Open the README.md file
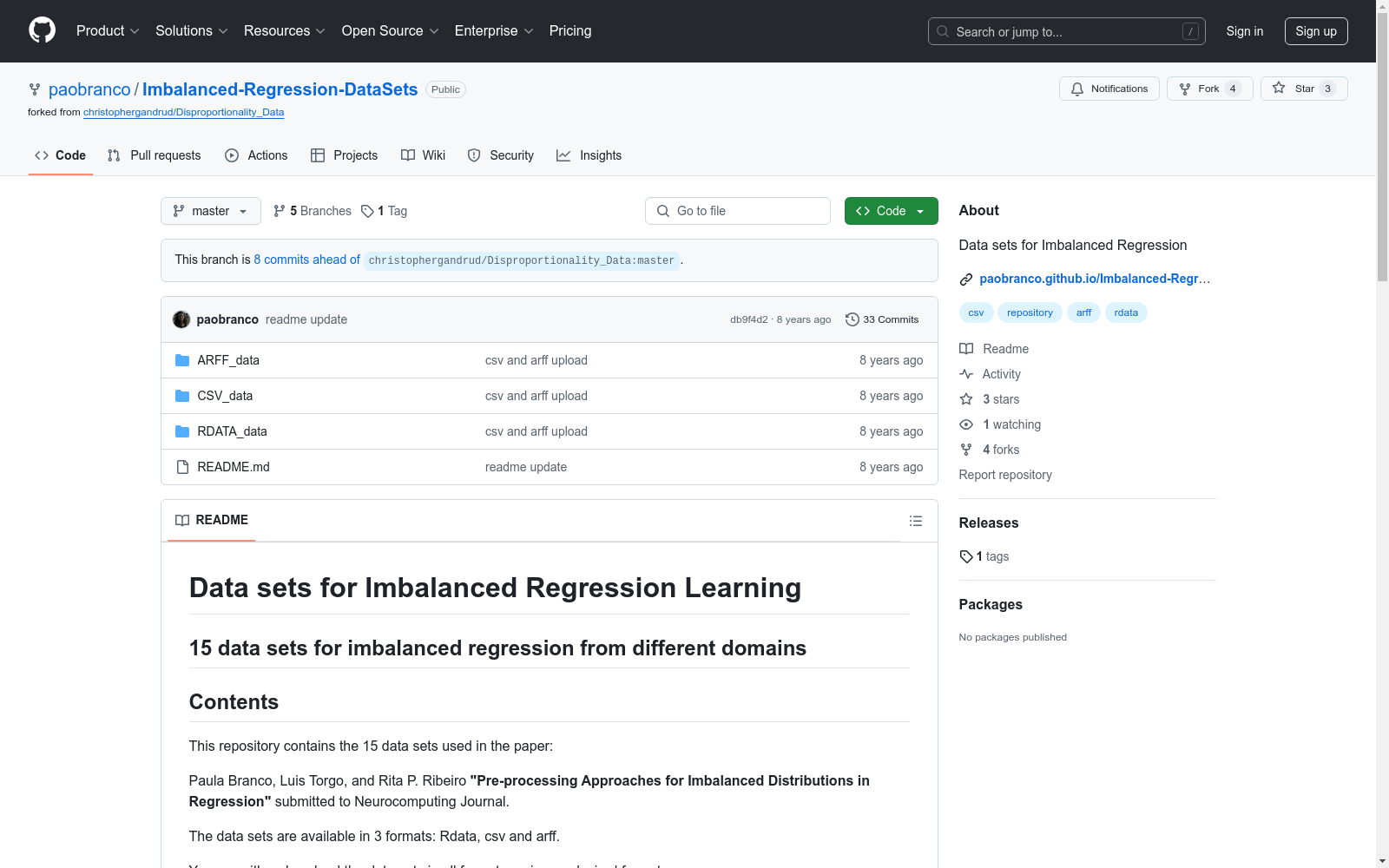This screenshot has height=868, width=1389. (234, 467)
